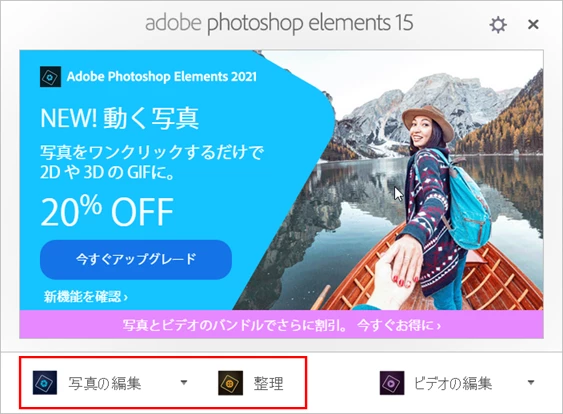Close the welcome screen with X

533,24
